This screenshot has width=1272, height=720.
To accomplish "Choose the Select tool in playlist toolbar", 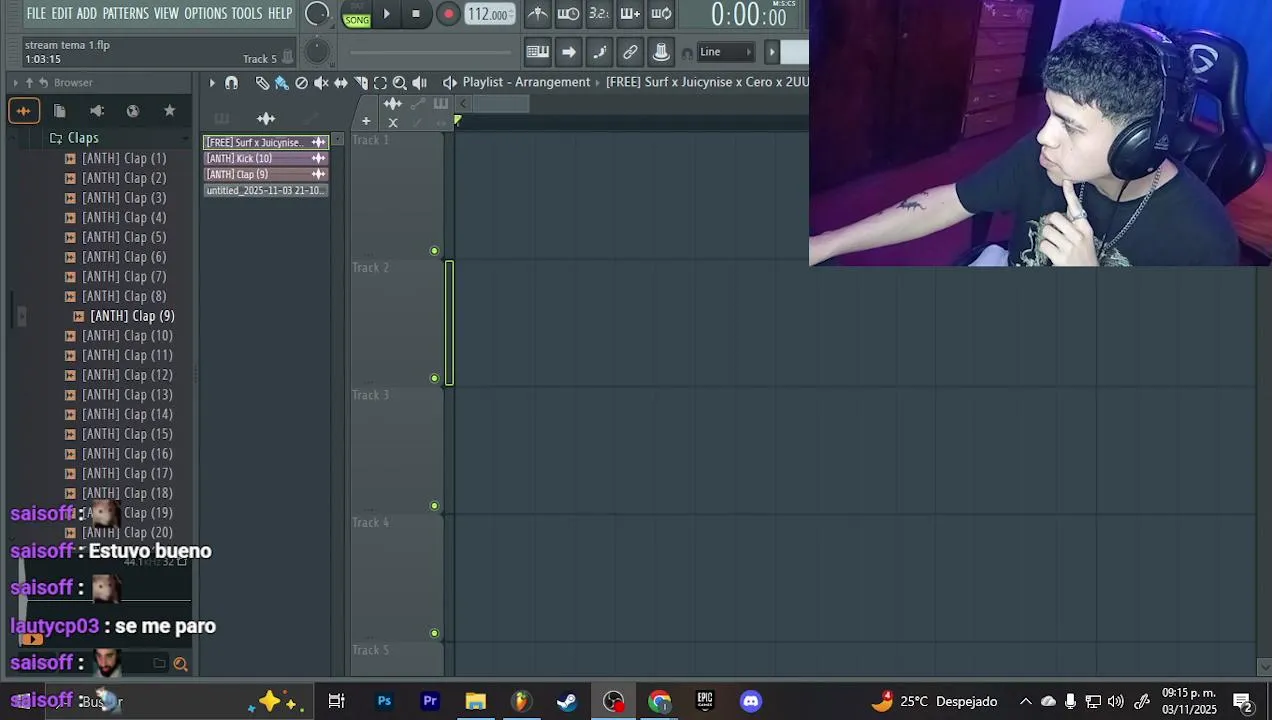I will pyautogui.click(x=380, y=83).
